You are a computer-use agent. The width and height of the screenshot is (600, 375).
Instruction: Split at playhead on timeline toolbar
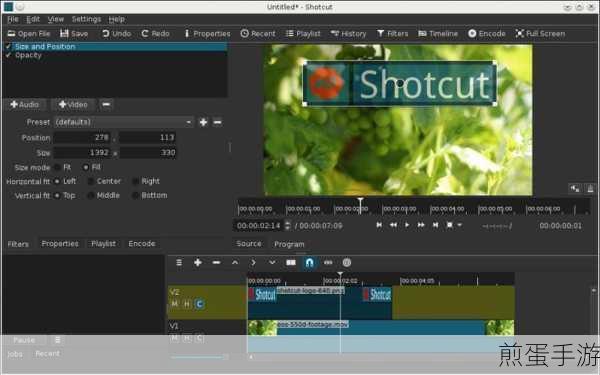click(x=291, y=262)
